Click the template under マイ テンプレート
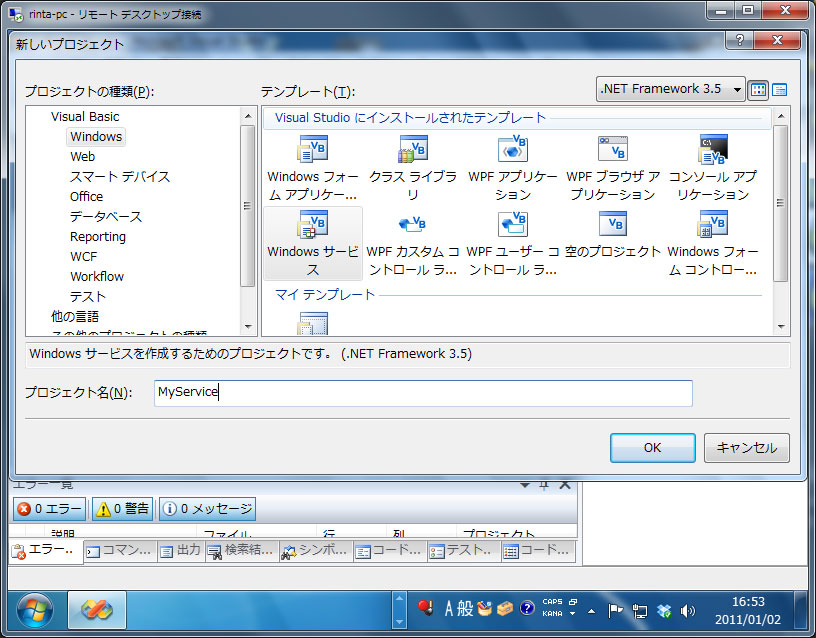Screen dimensions: 816x638 tap(312, 323)
